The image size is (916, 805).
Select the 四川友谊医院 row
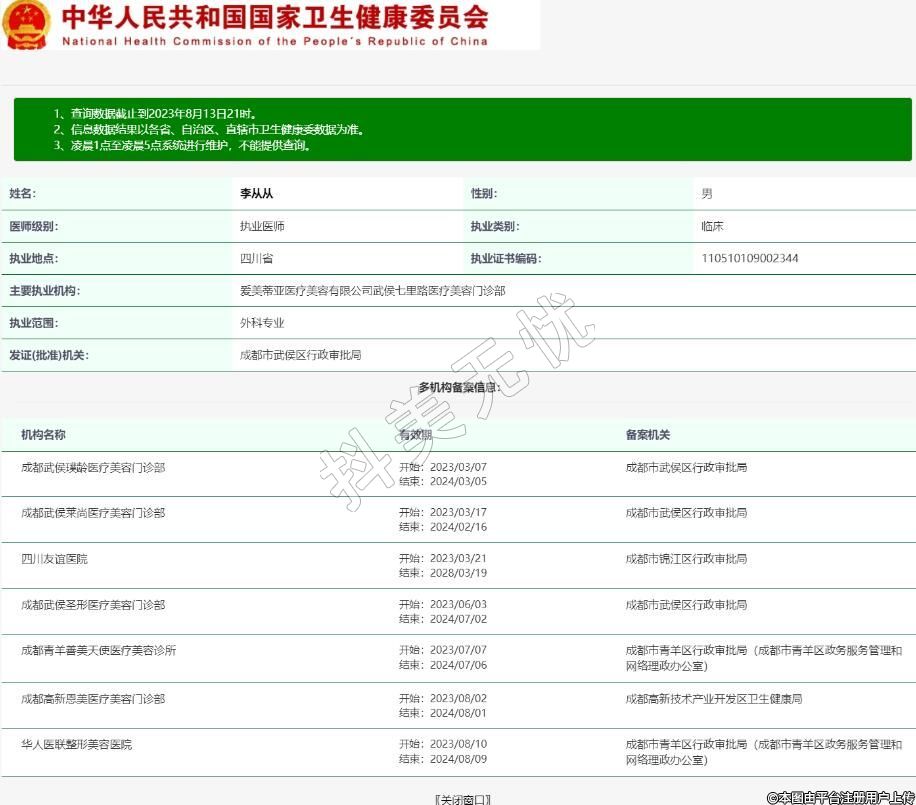54,559
